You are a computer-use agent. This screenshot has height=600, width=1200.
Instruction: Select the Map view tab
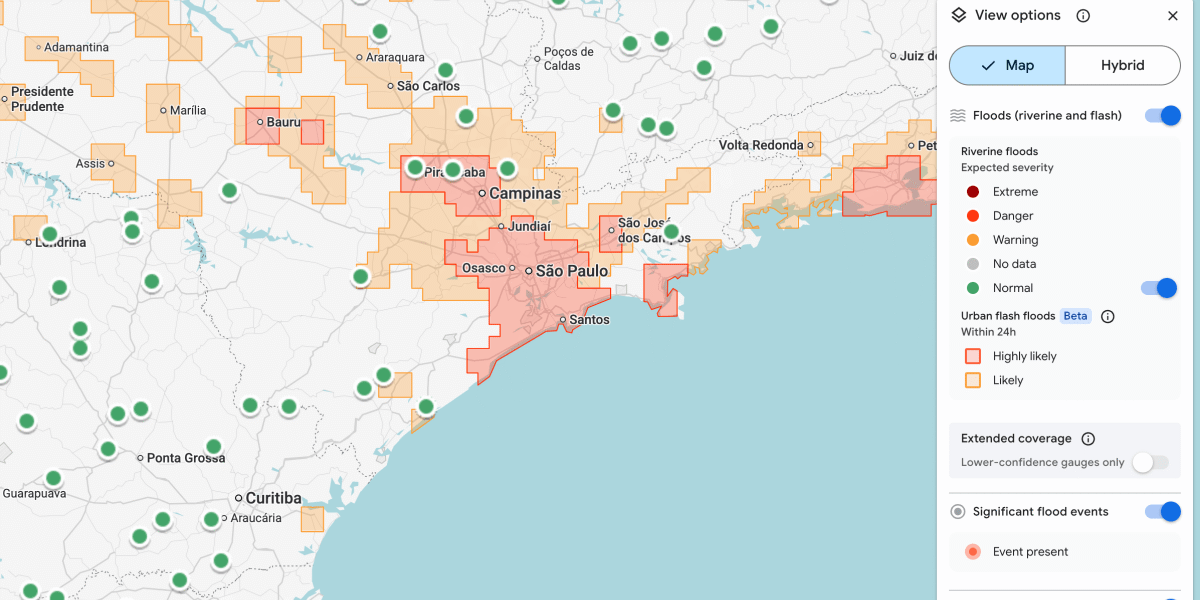click(1007, 65)
